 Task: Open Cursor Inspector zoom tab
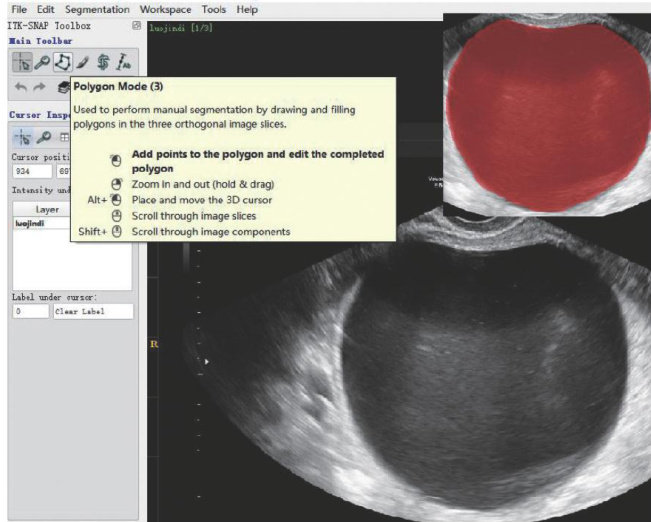(43, 137)
